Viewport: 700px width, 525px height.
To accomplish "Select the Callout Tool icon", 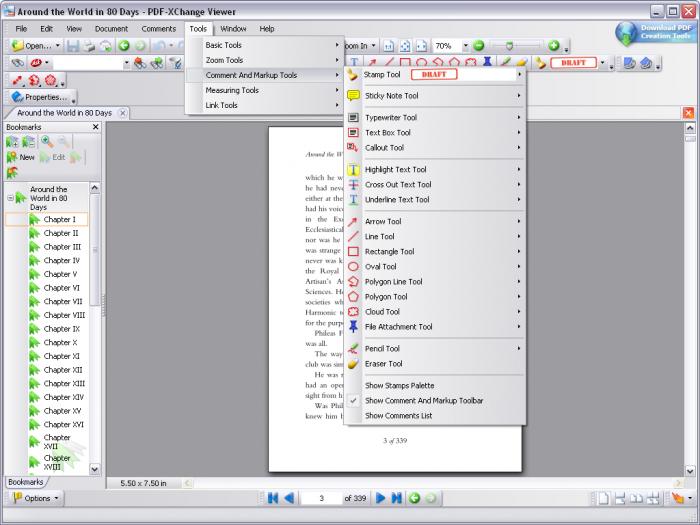I will coord(353,148).
